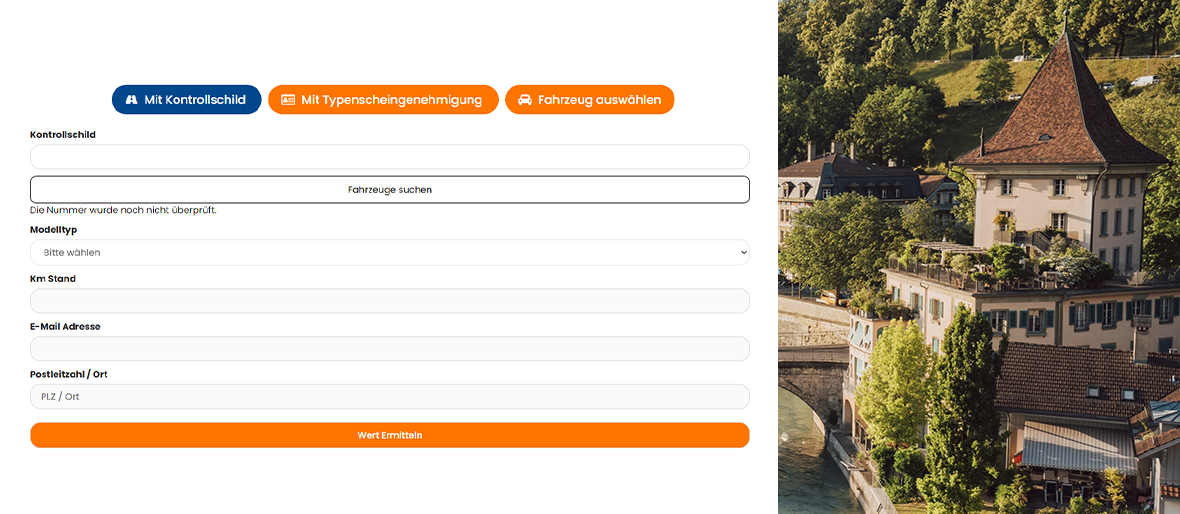1180x514 pixels.
Task: Open the Mit Typenscheingenehmigung tab
Action: point(383,99)
